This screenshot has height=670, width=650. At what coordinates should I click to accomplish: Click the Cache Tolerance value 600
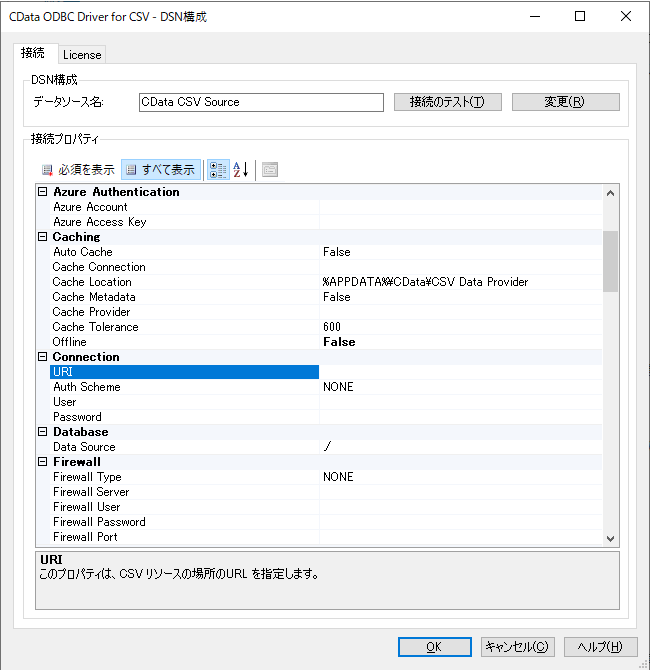pos(332,327)
